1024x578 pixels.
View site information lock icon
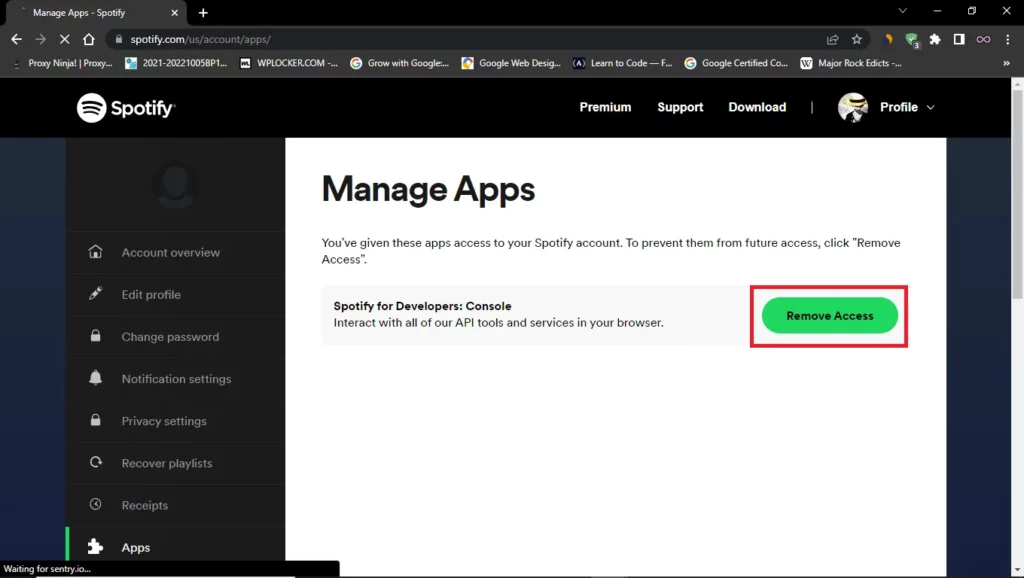coord(118,39)
